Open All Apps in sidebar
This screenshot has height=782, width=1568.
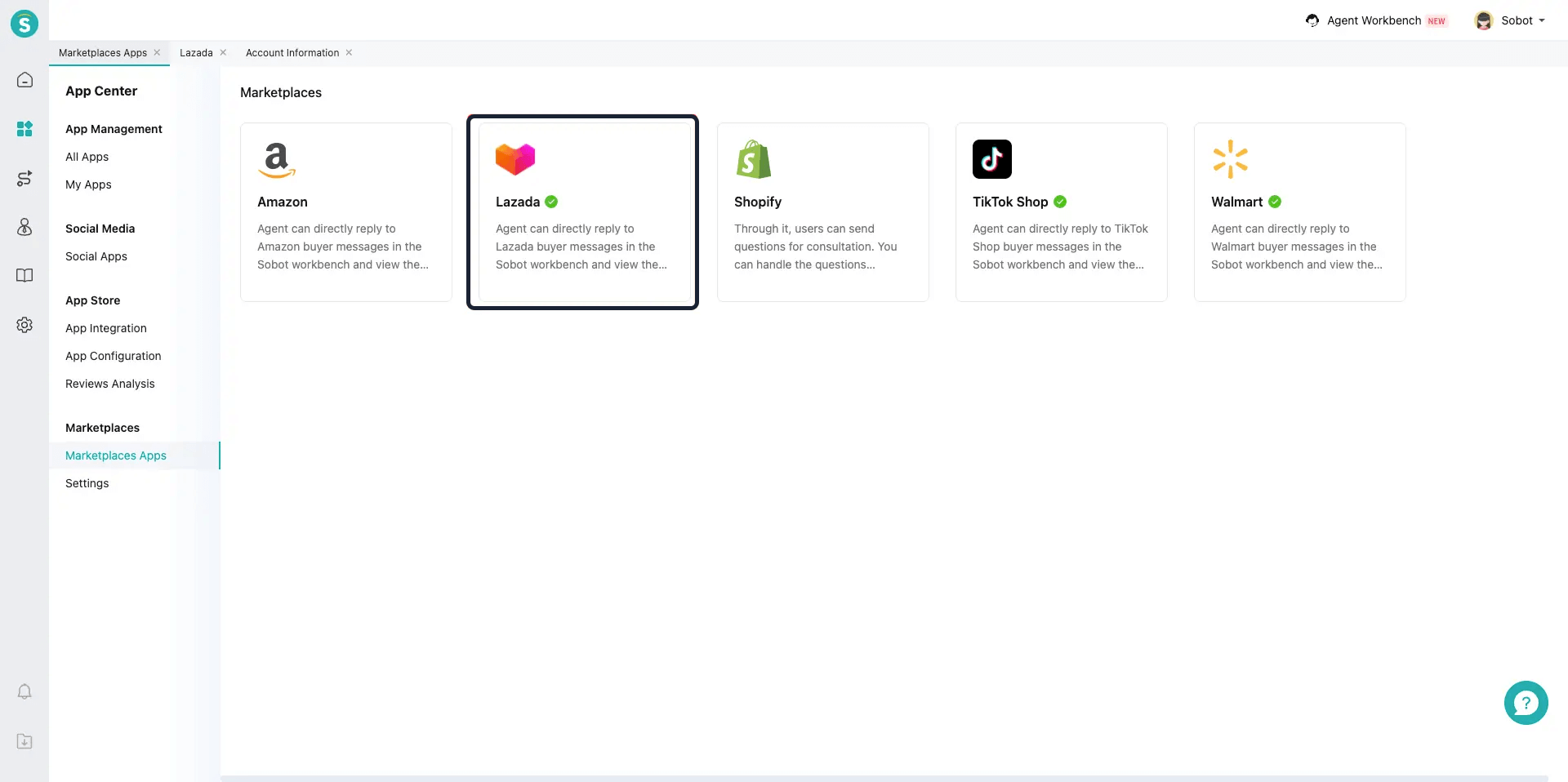point(87,157)
